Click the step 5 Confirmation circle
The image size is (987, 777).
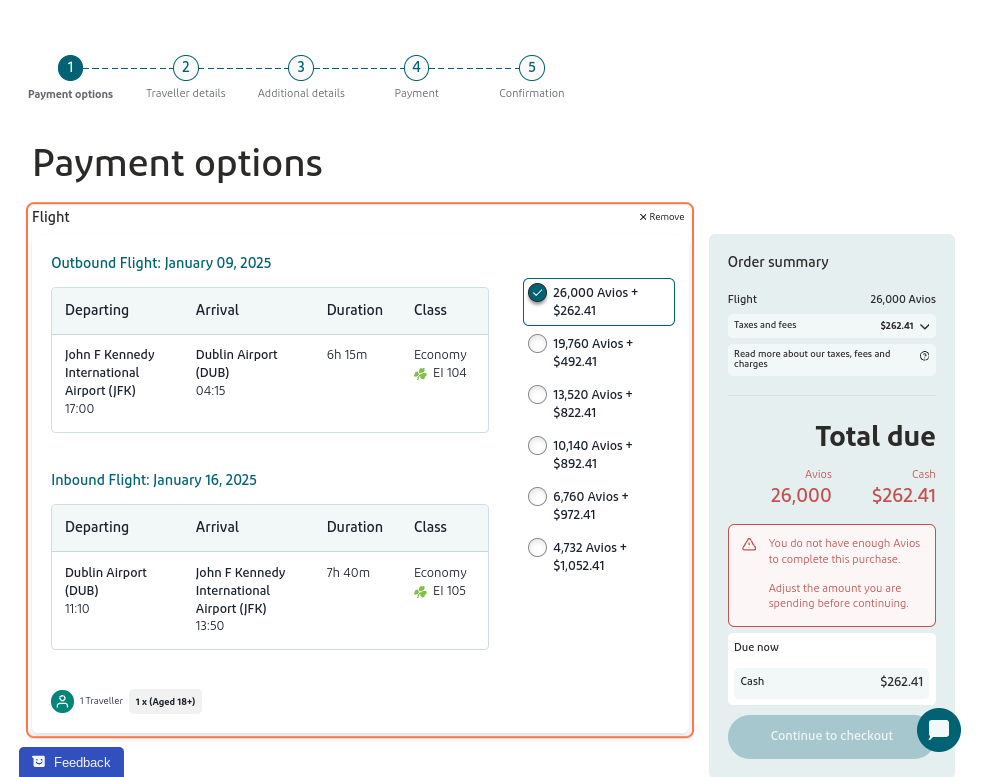(532, 68)
